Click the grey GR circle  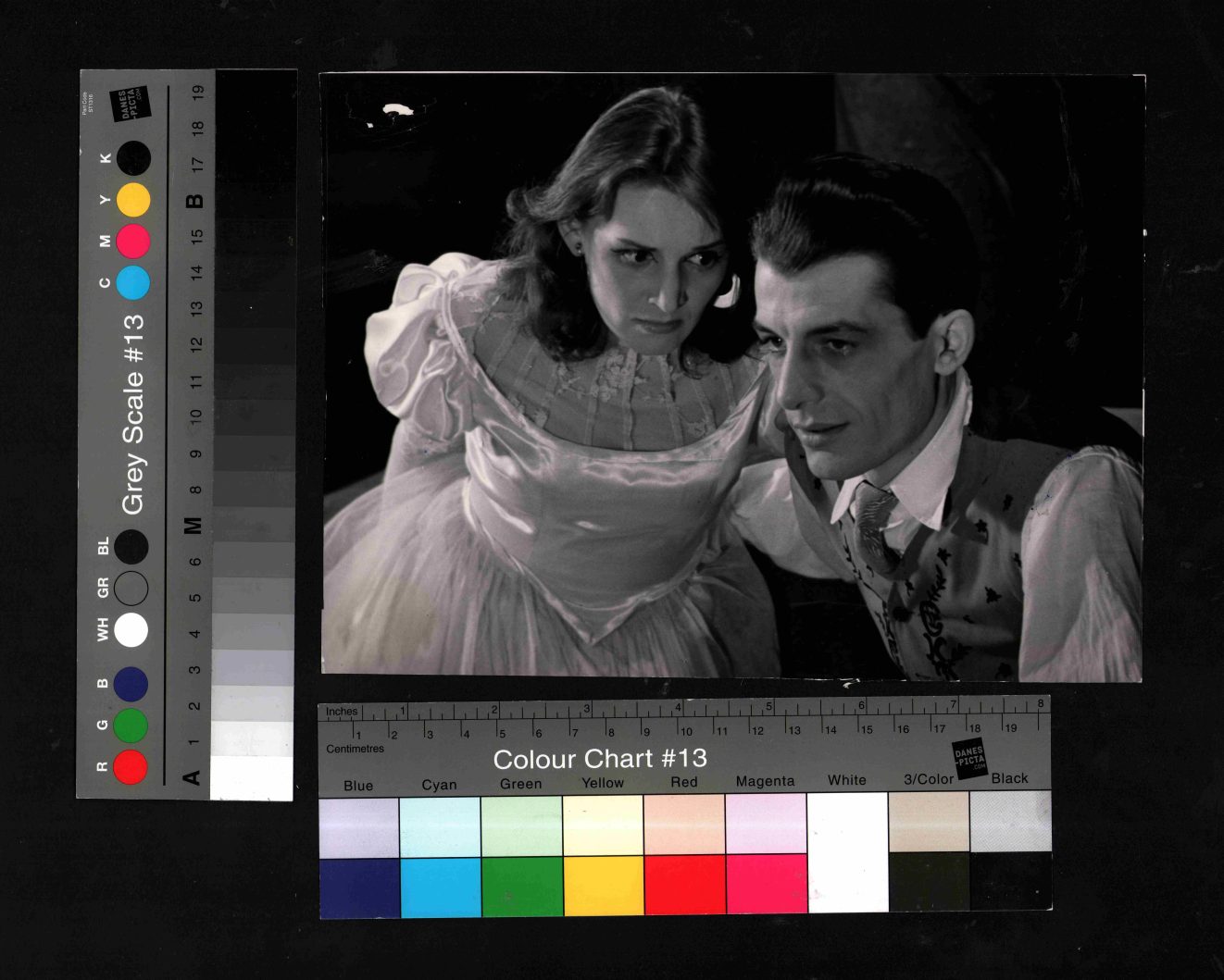(x=131, y=588)
